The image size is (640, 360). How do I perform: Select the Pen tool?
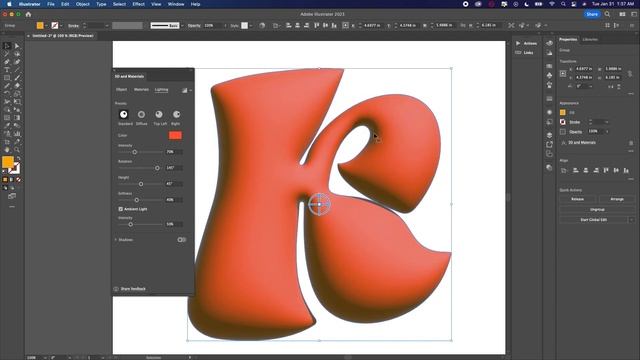(7, 62)
